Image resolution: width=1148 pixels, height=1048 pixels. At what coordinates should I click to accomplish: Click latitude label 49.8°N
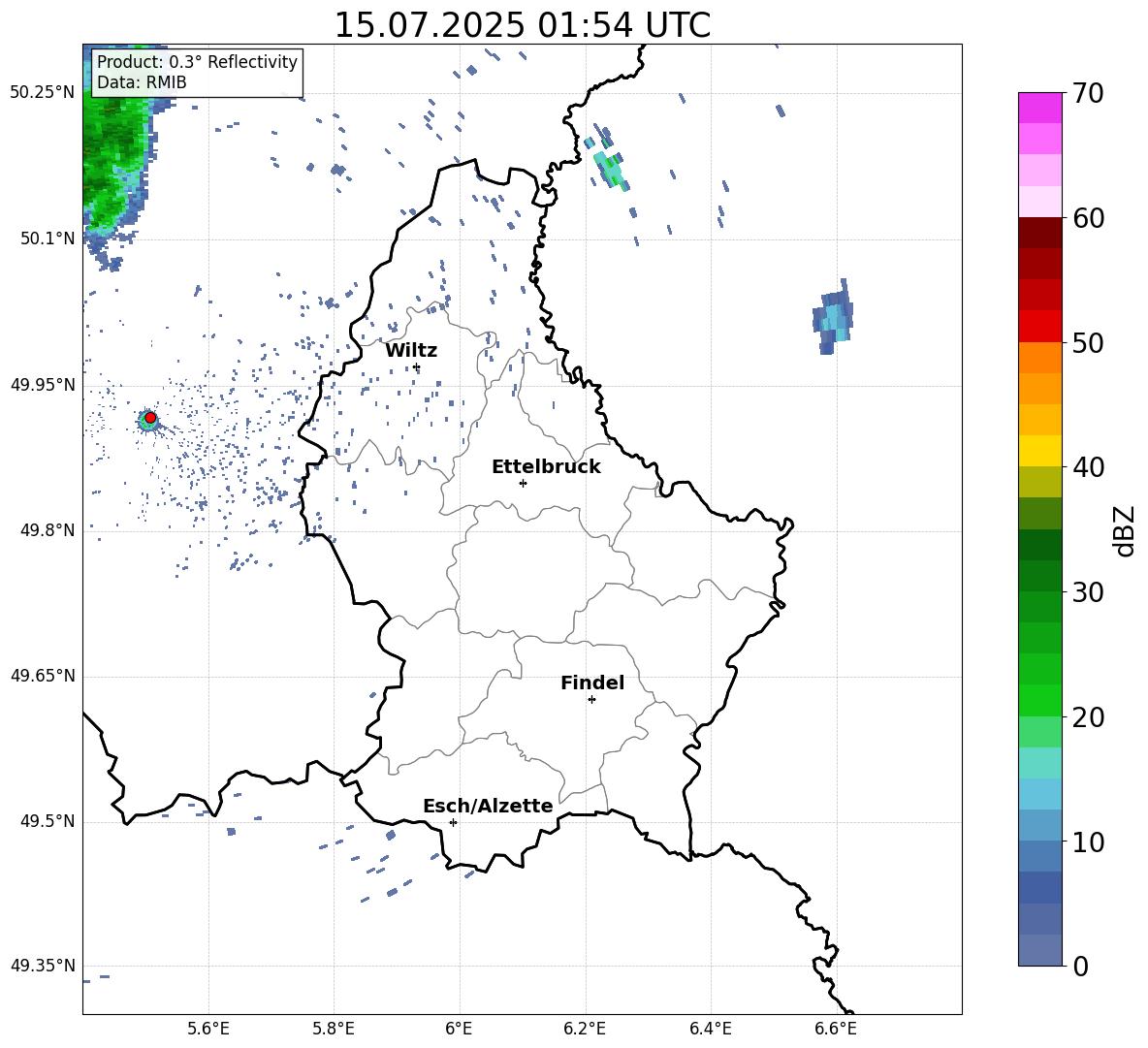coord(48,530)
